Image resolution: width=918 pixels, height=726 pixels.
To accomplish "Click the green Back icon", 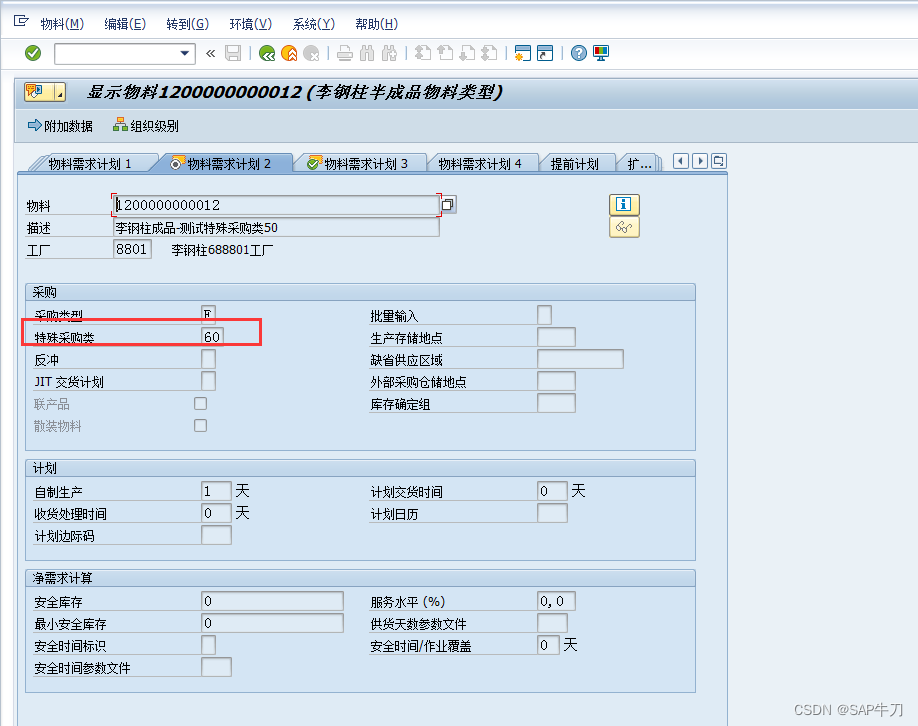I will coord(267,53).
